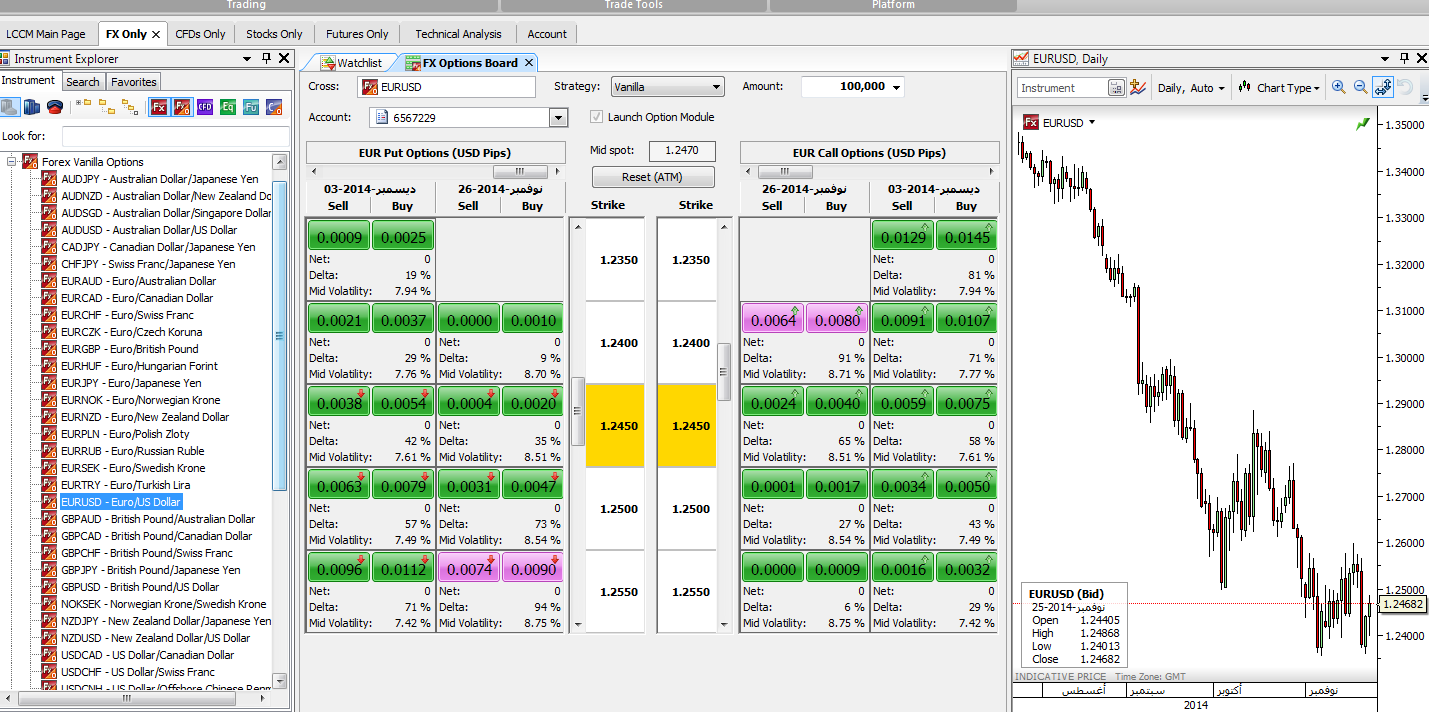Click the EURUSD Daily panel title icon
Screen dimensions: 1429x712
tap(1022, 58)
